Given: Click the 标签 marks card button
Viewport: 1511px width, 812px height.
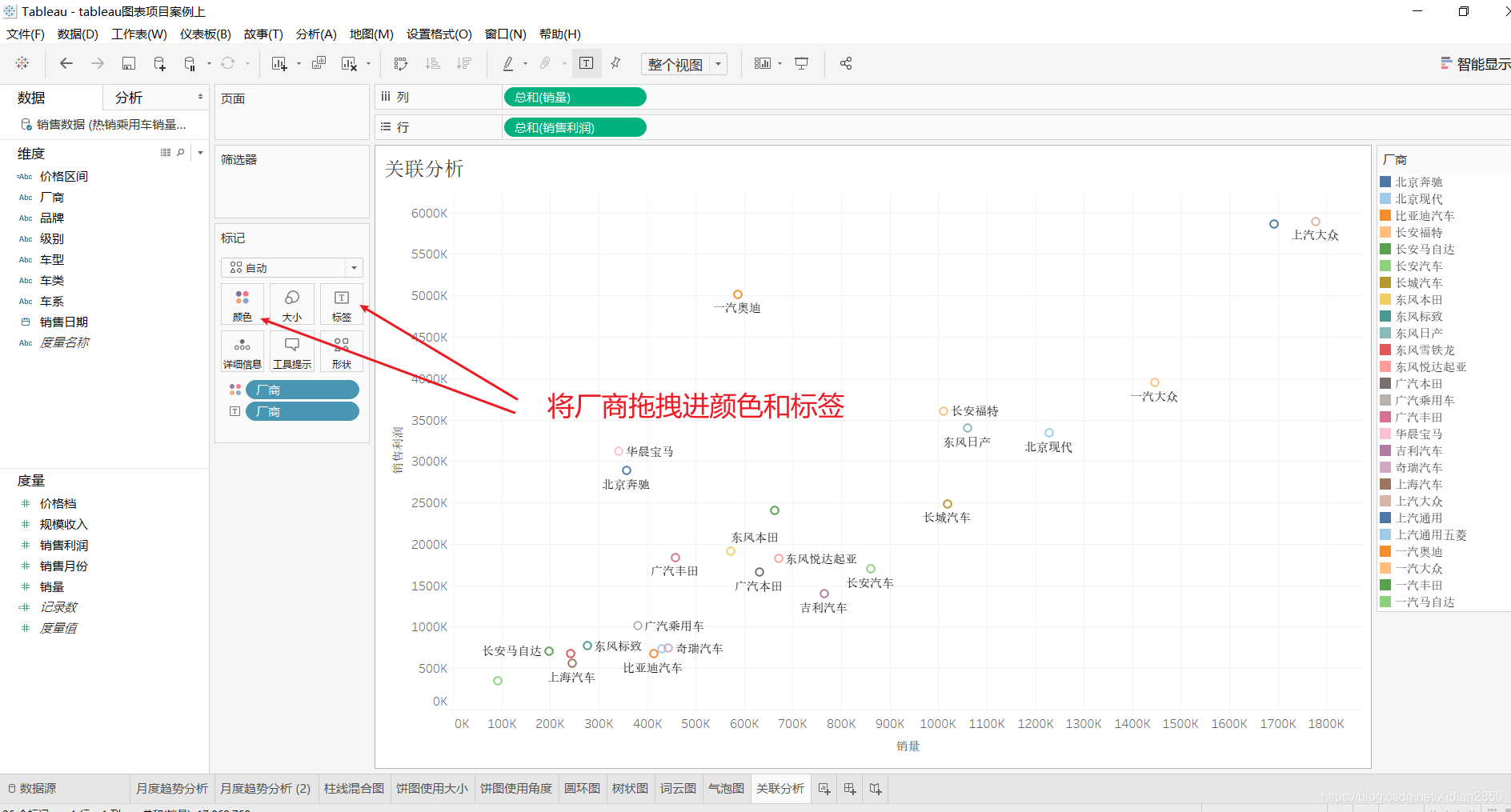Looking at the screenshot, I should pyautogui.click(x=342, y=305).
